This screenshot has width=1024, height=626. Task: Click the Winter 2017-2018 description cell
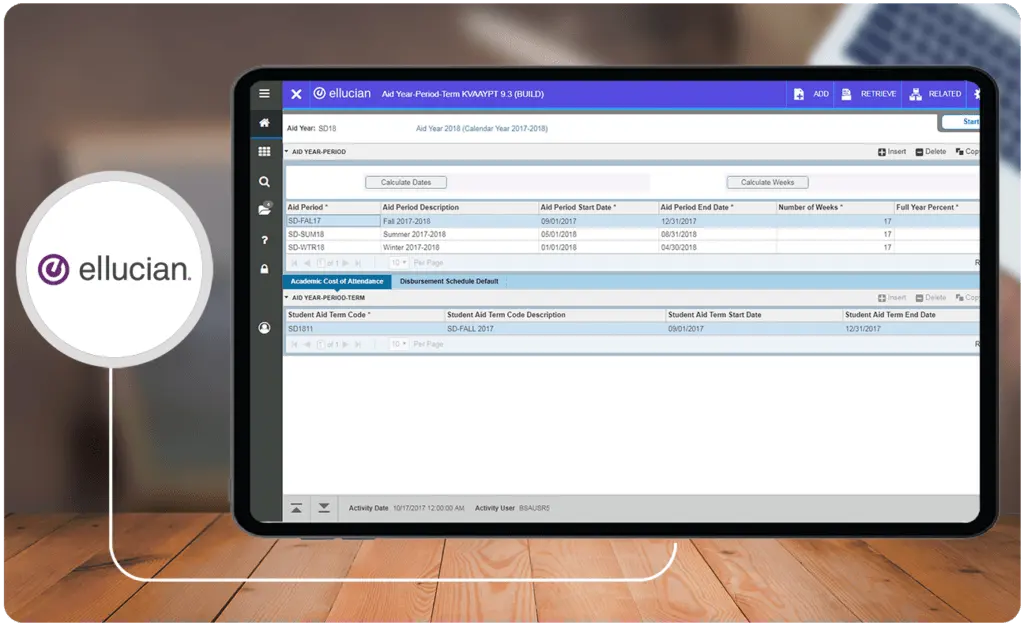tap(459, 247)
